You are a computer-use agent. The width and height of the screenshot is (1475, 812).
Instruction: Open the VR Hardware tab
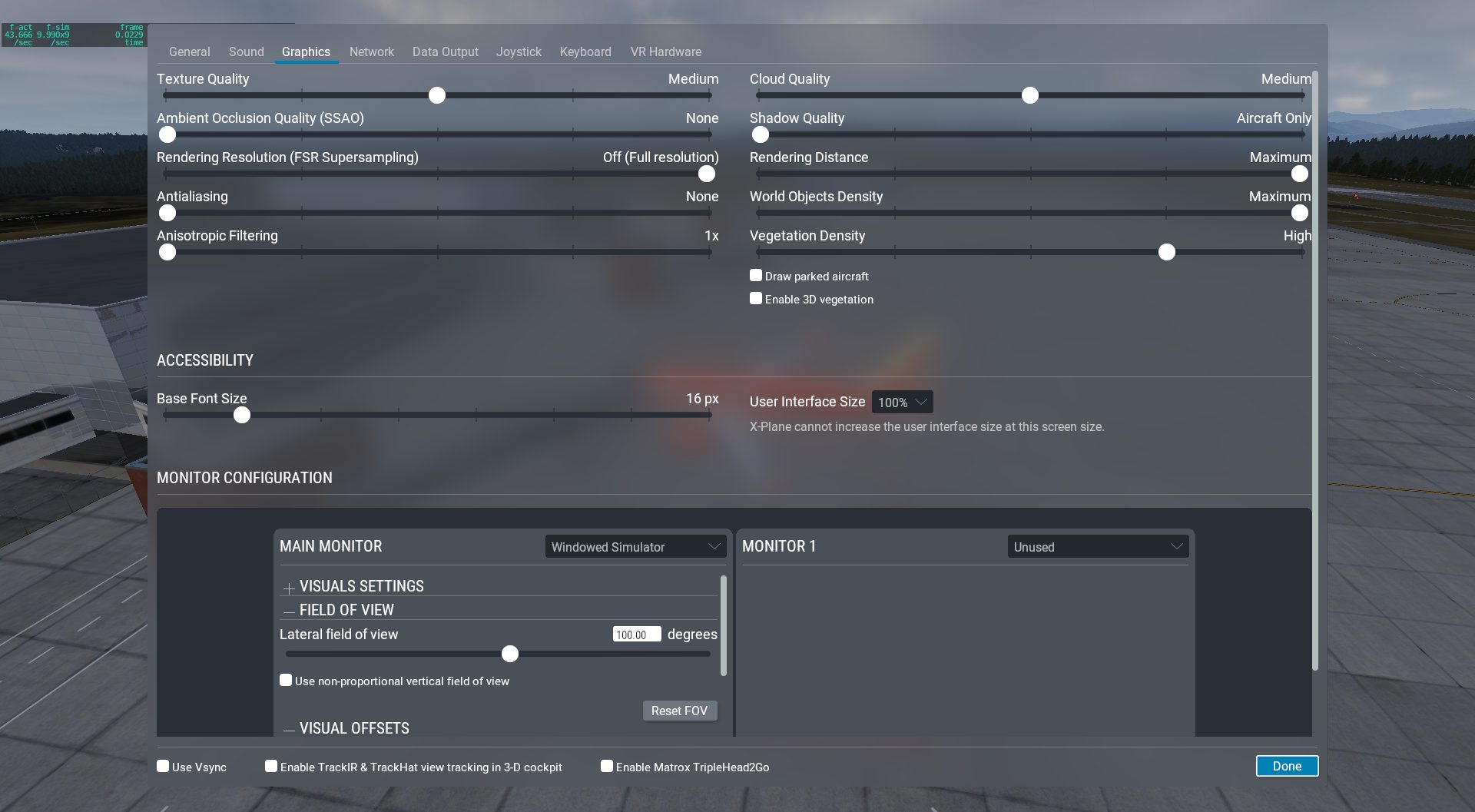pos(665,52)
